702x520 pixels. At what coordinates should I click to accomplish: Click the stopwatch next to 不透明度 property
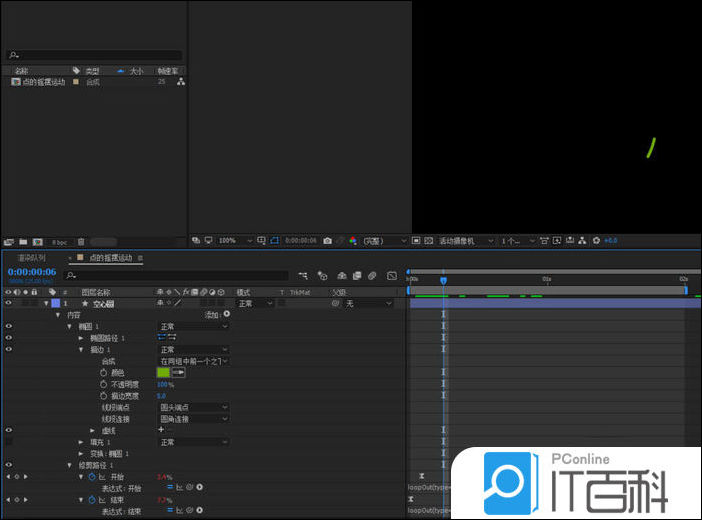point(103,384)
